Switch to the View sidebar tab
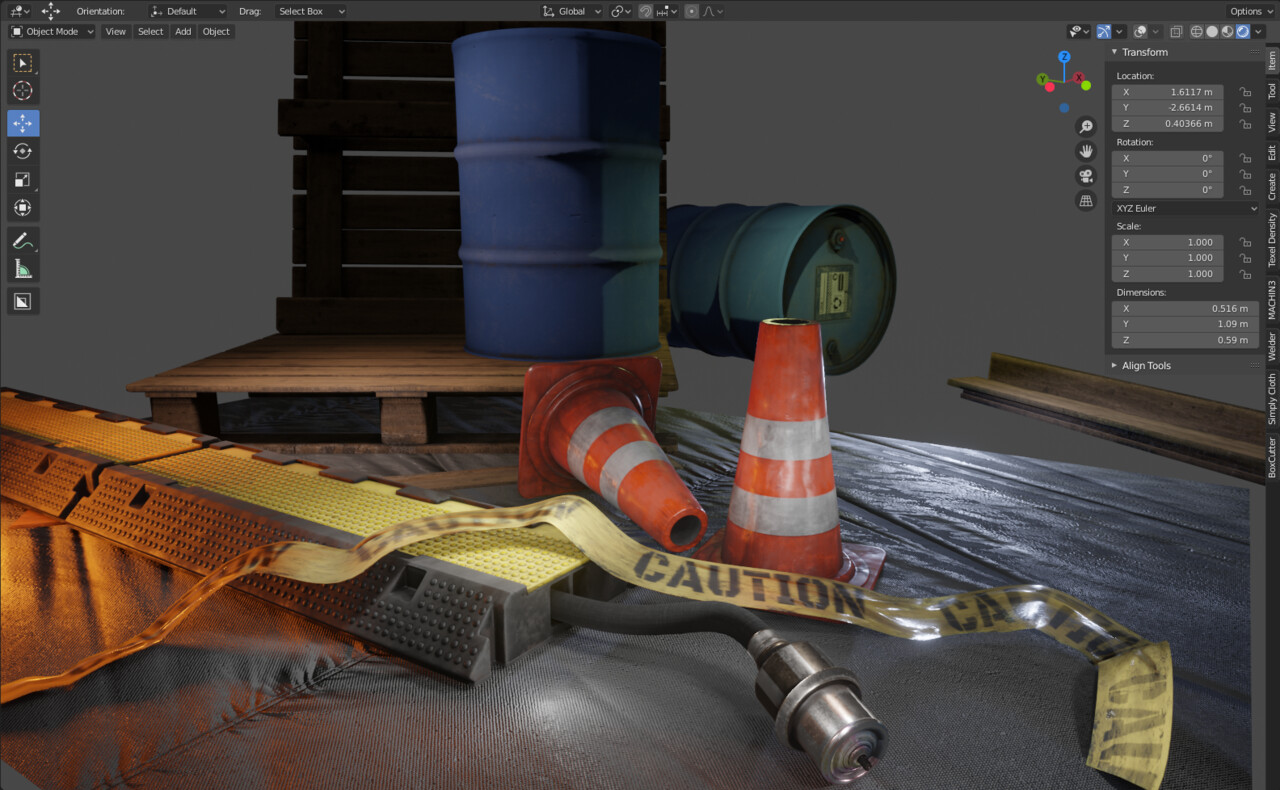This screenshot has height=790, width=1280. (1272, 122)
